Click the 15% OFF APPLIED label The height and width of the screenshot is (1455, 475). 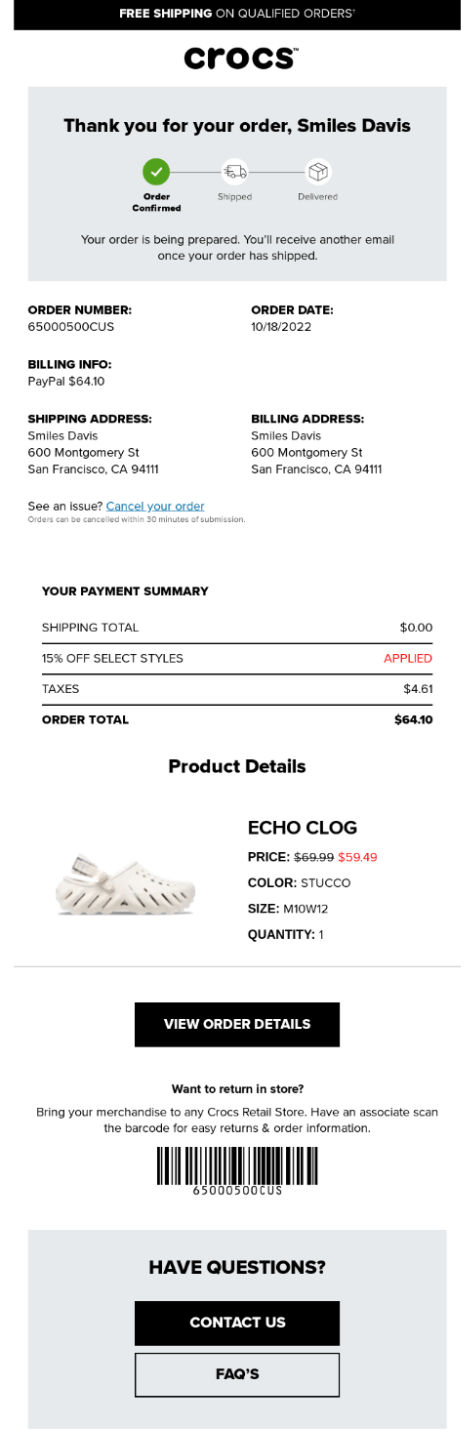[408, 658]
